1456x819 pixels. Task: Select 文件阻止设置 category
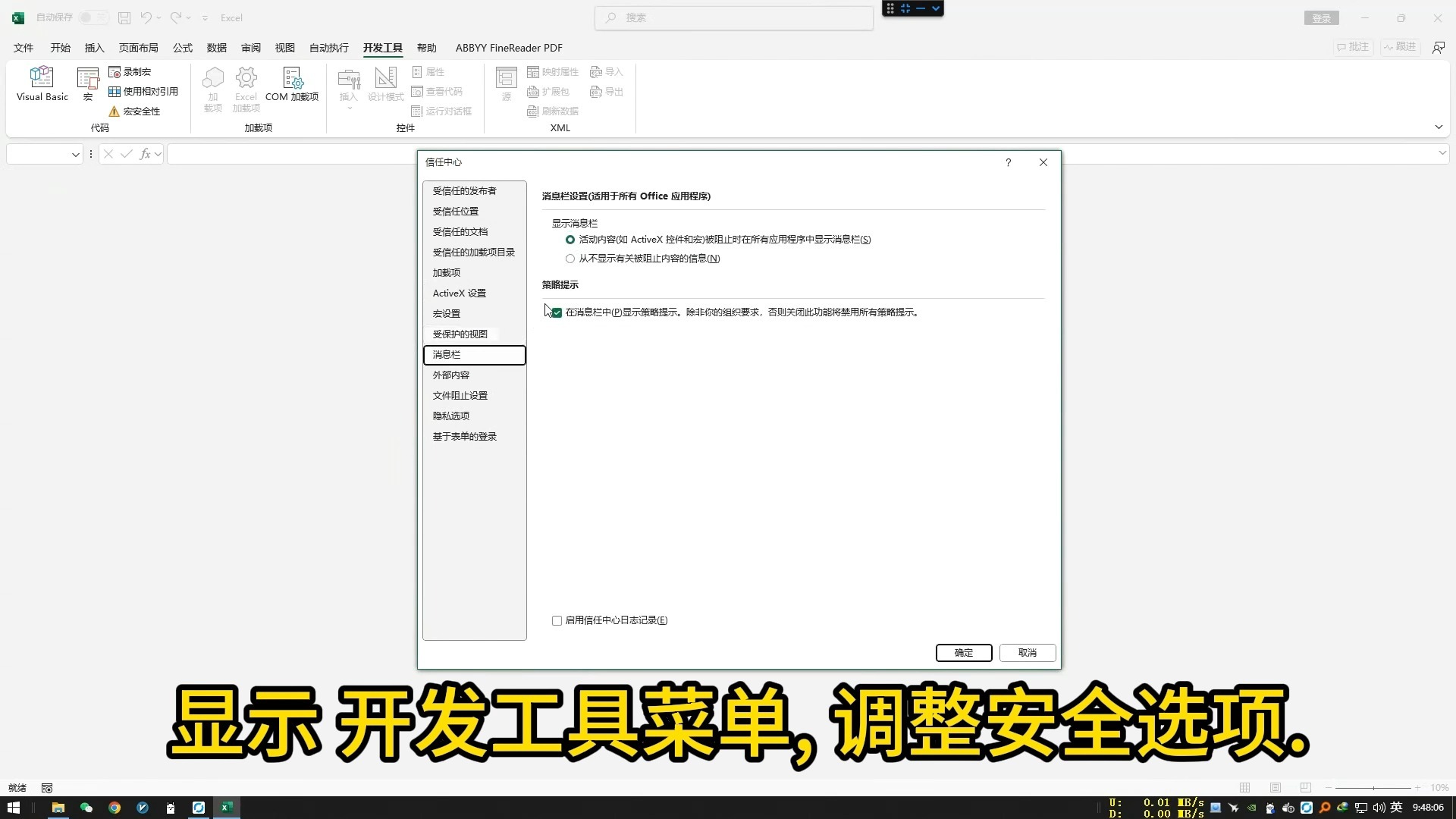click(x=475, y=396)
